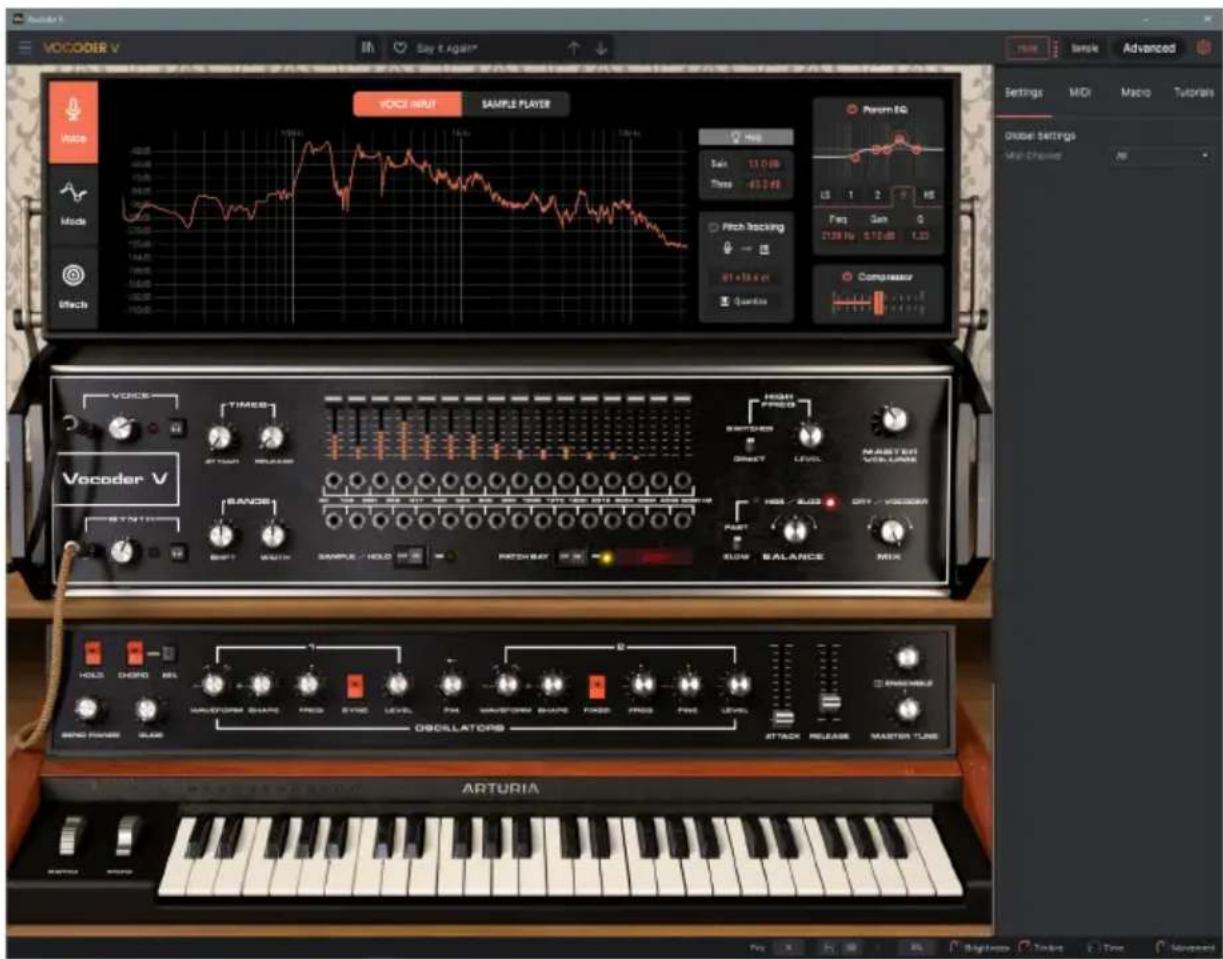1223x959 pixels.
Task: Open the preset library browser icon
Action: click(x=368, y=47)
